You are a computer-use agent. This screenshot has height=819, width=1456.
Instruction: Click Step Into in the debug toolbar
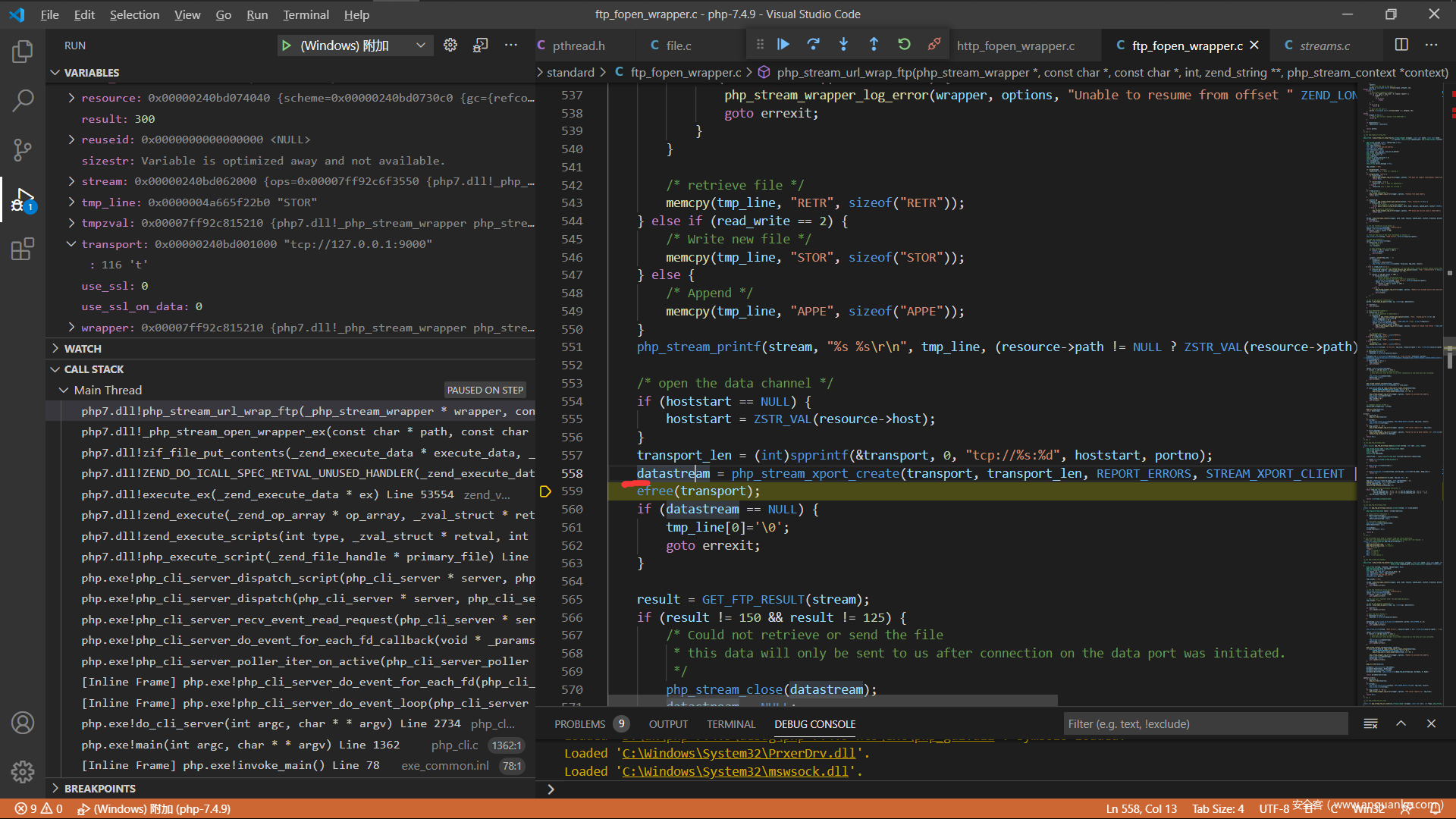click(843, 45)
